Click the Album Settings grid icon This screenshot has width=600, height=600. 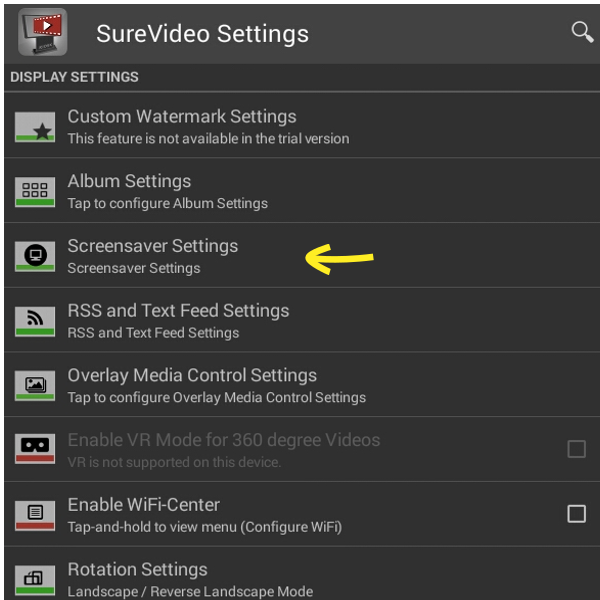pyautogui.click(x=35, y=192)
